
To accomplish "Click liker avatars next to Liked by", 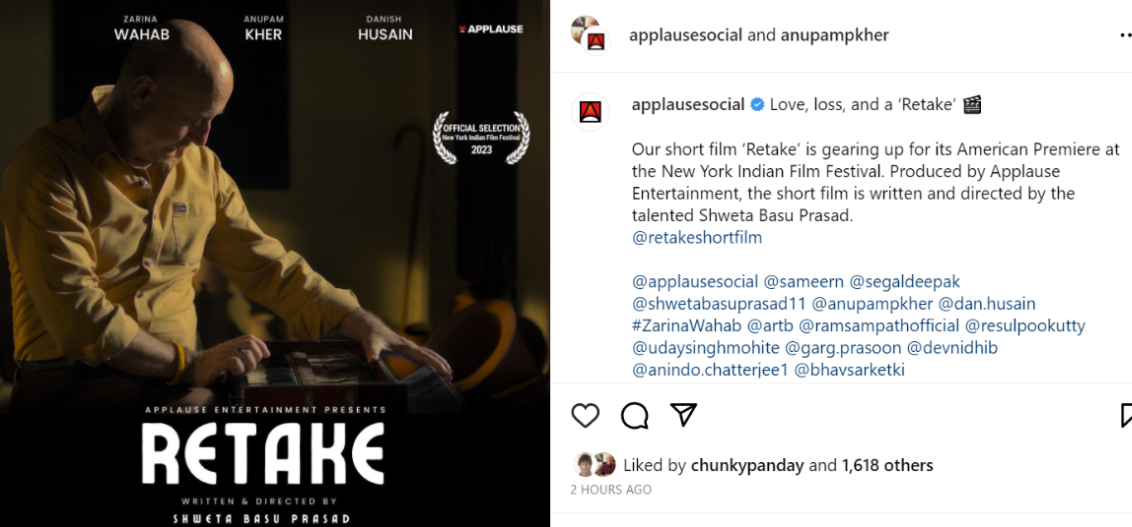I will tap(595, 465).
